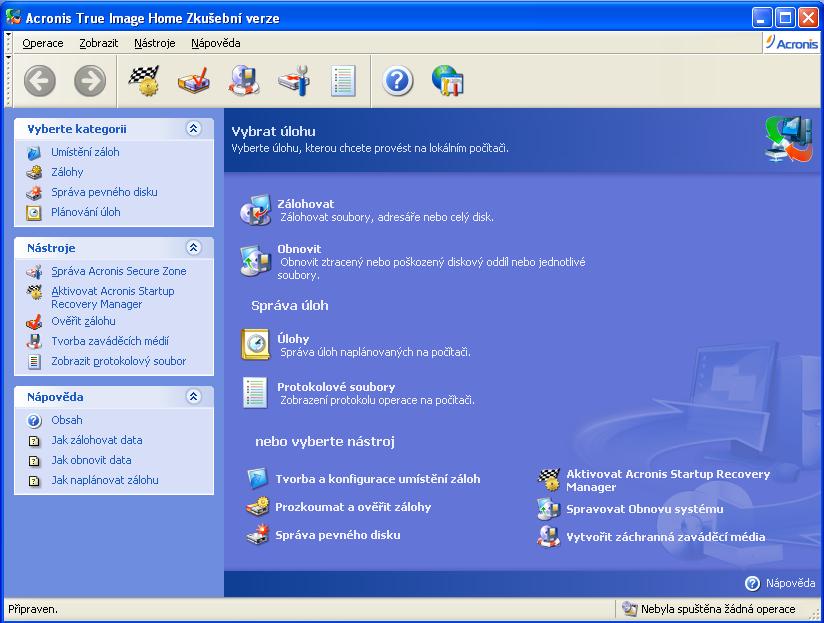
Task: Click icon beside Prozkoumat a ověřit zálohy
Action: click(x=258, y=507)
